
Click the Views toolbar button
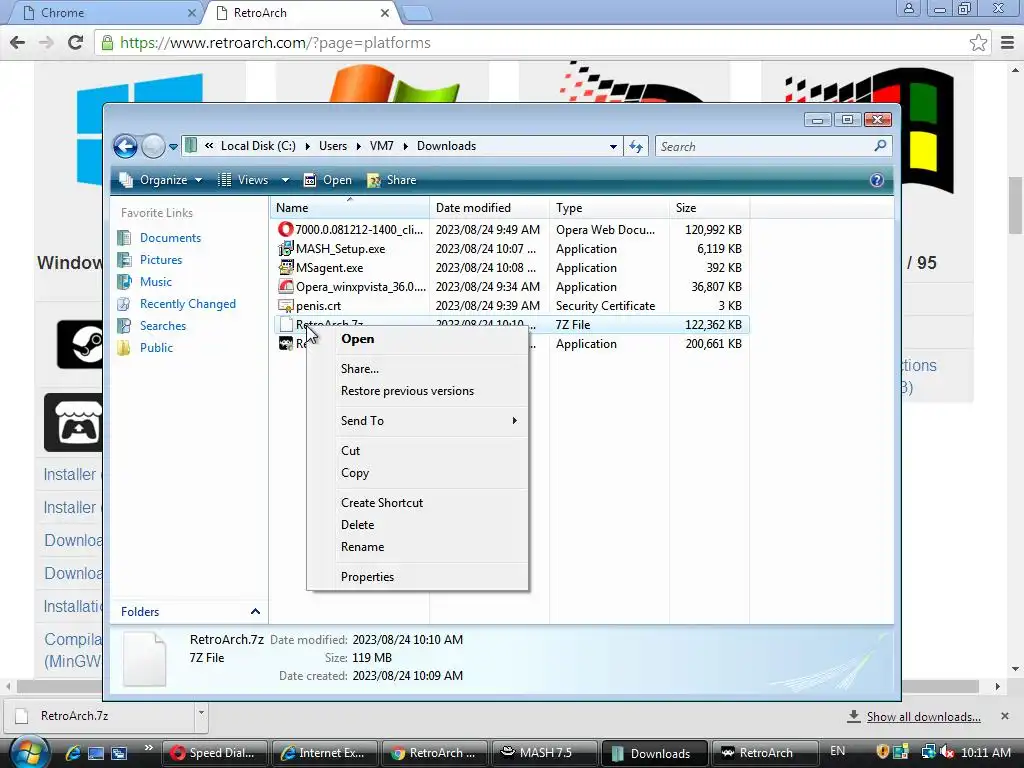coord(243,180)
